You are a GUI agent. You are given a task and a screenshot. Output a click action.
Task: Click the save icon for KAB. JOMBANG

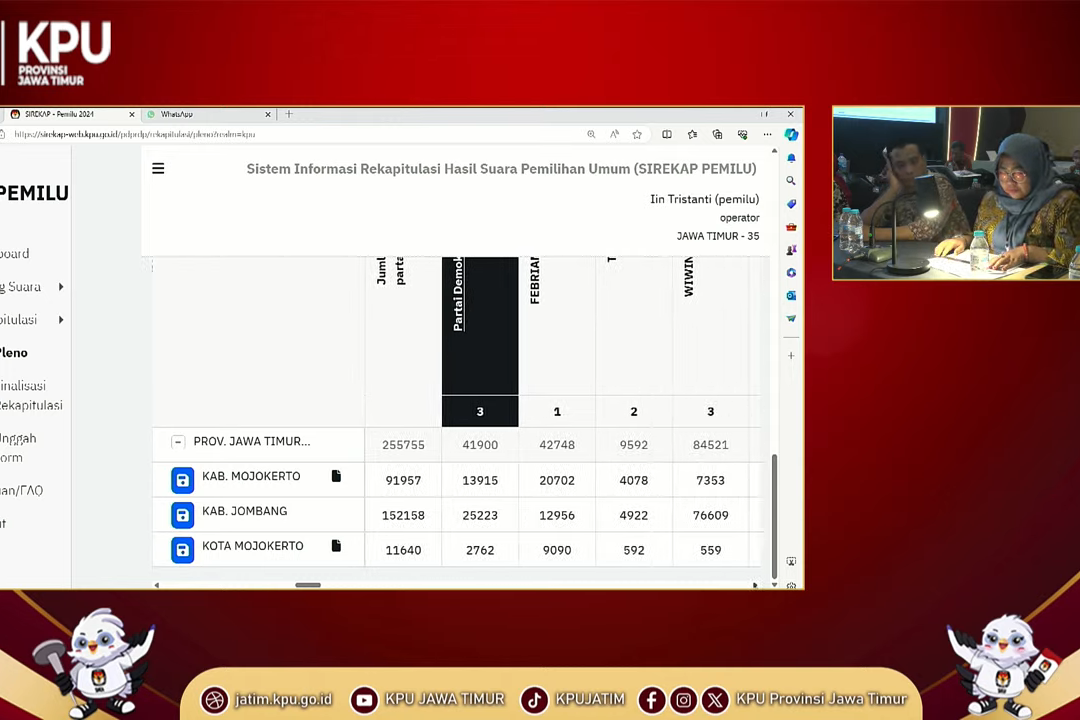183,515
